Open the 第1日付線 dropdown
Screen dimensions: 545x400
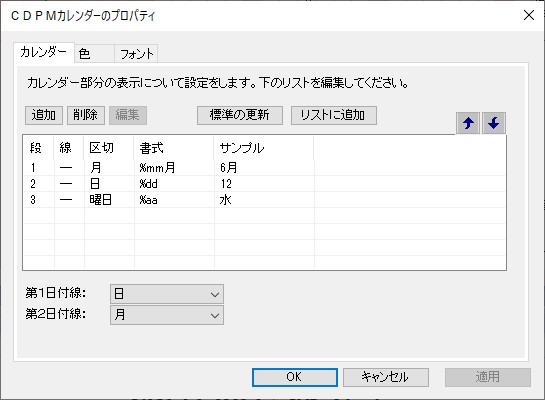click(x=167, y=294)
